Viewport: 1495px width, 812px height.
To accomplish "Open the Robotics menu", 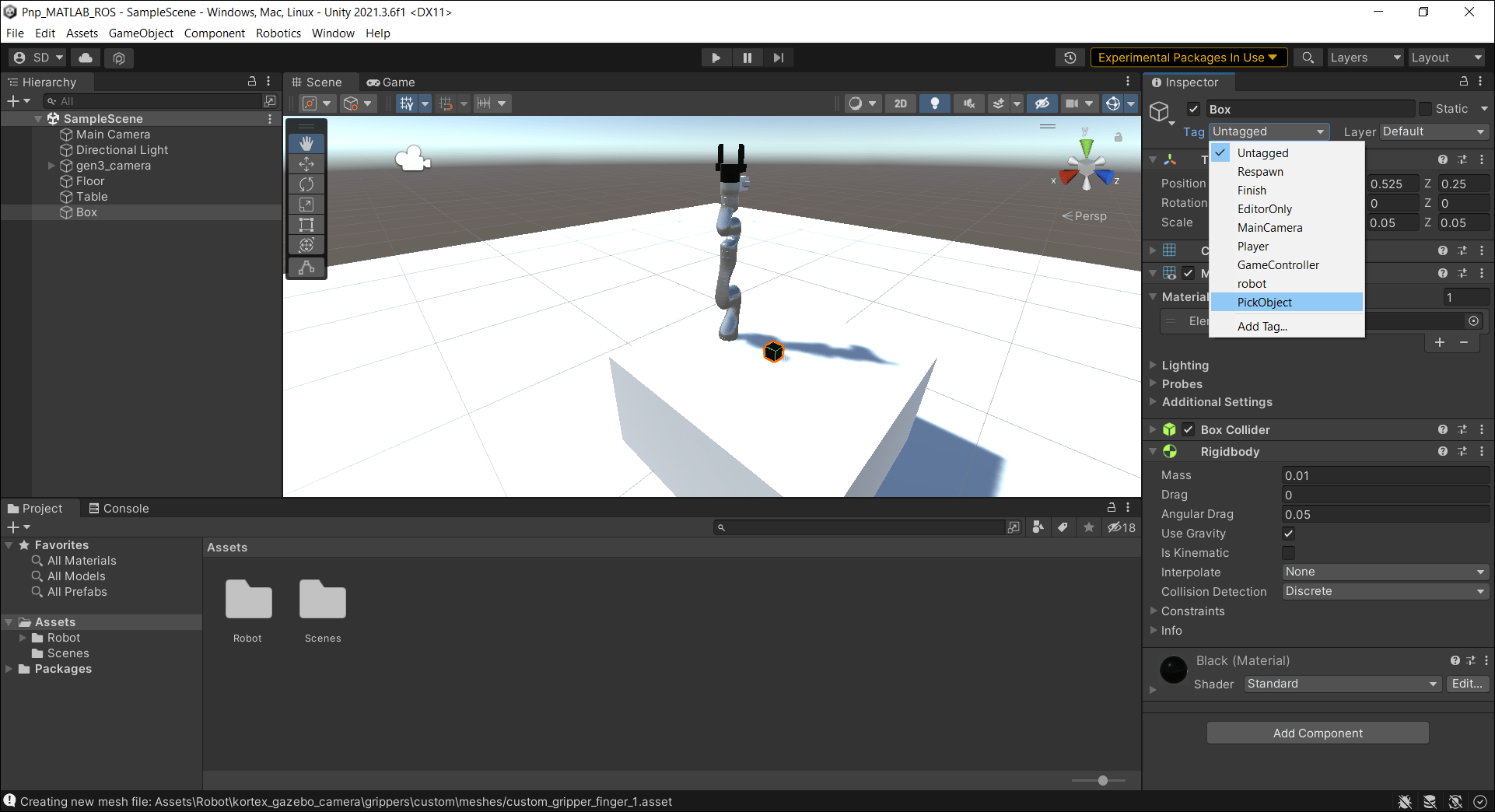I will (x=278, y=33).
